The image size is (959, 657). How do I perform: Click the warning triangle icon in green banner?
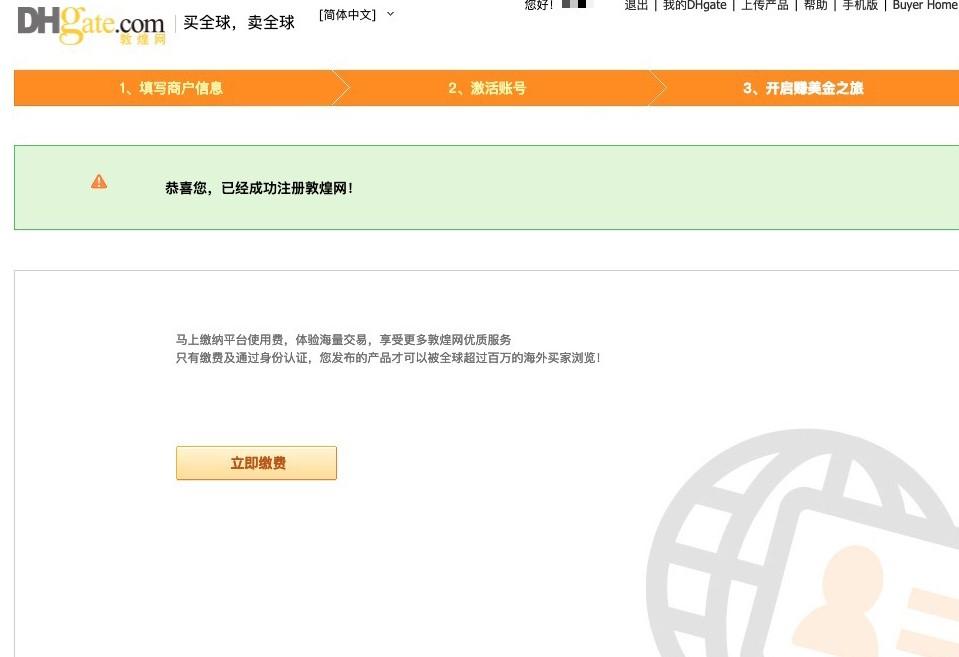tap(98, 181)
